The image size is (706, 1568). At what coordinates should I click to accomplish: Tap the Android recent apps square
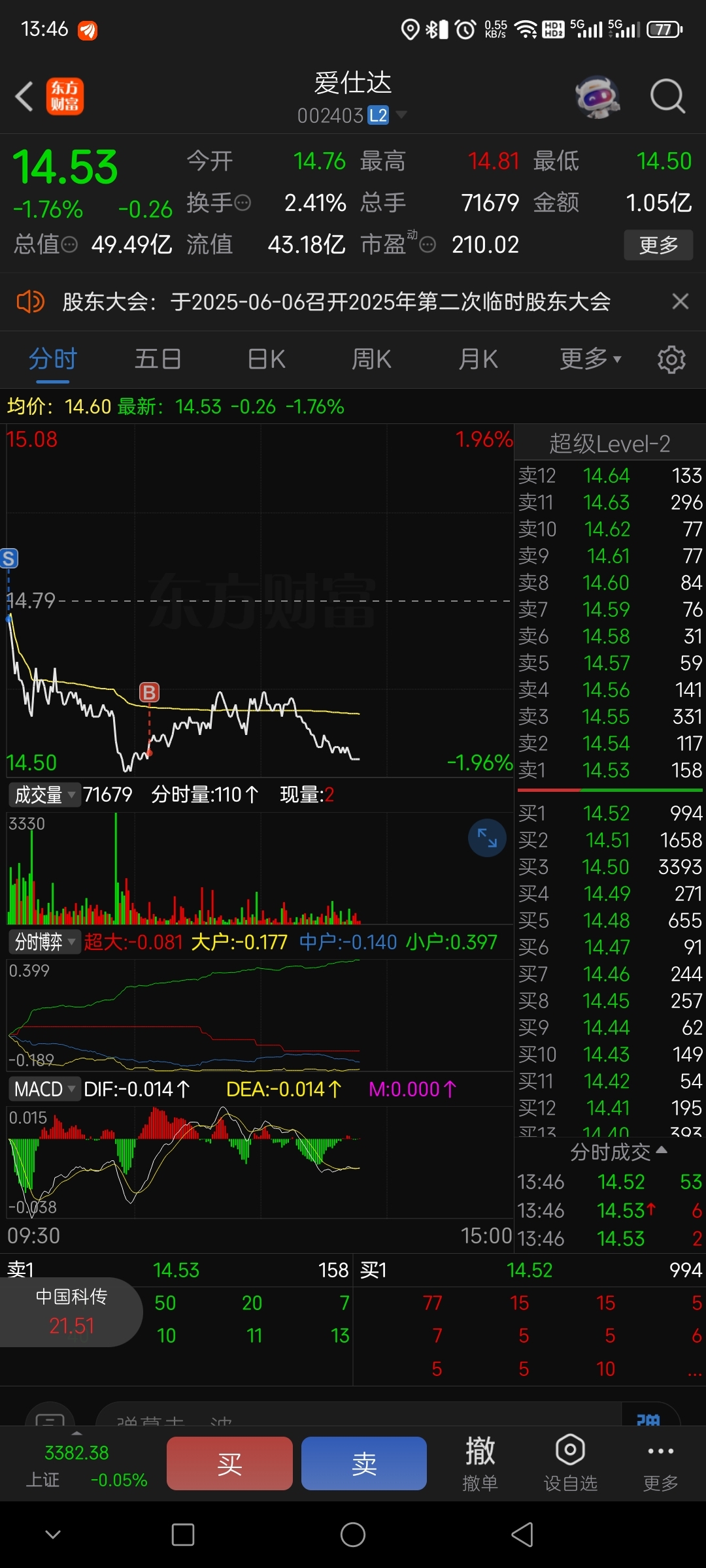point(182,1534)
